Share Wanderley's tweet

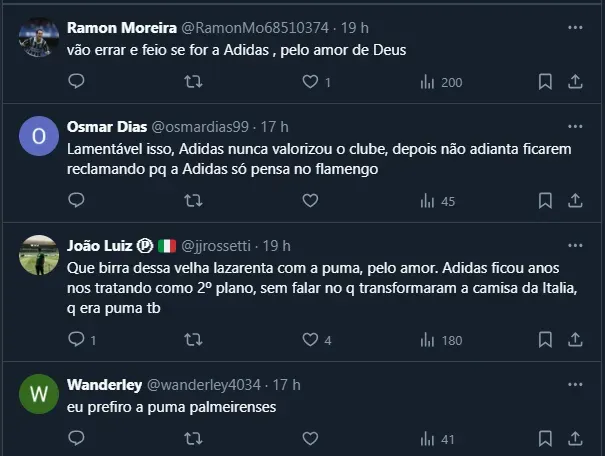575,438
